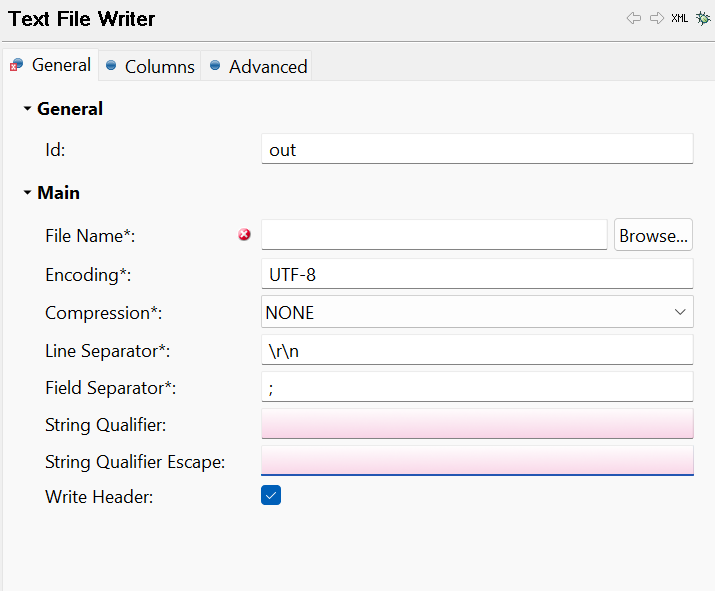The height and width of the screenshot is (591, 715).
Task: Click the Encoding field showing UTF-8
Action: coord(477,273)
